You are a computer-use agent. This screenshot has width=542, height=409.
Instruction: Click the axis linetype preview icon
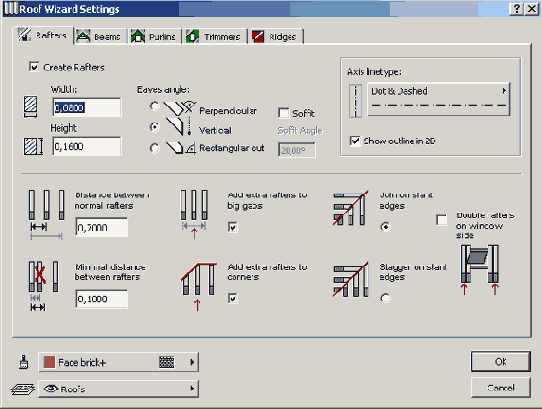click(355, 101)
